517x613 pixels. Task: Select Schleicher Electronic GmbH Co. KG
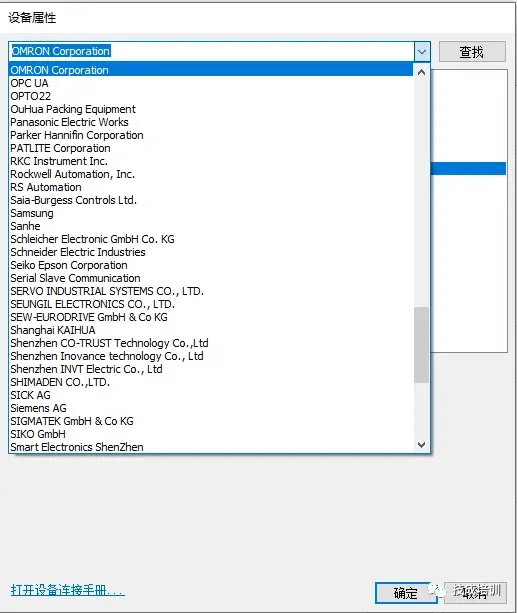click(211, 239)
